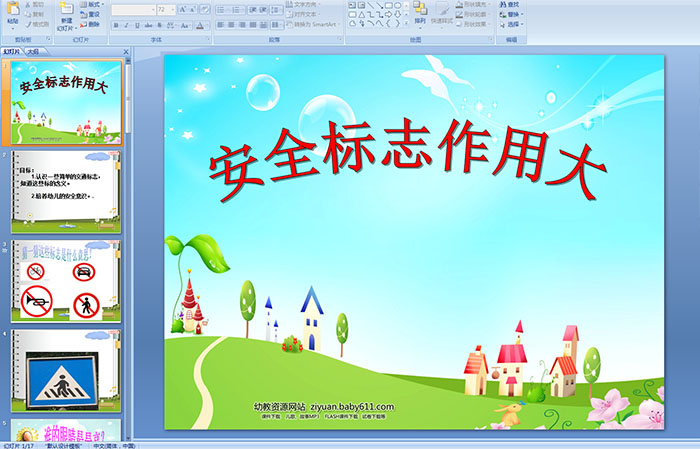Decrease font size with the small A icon

pos(193,9)
